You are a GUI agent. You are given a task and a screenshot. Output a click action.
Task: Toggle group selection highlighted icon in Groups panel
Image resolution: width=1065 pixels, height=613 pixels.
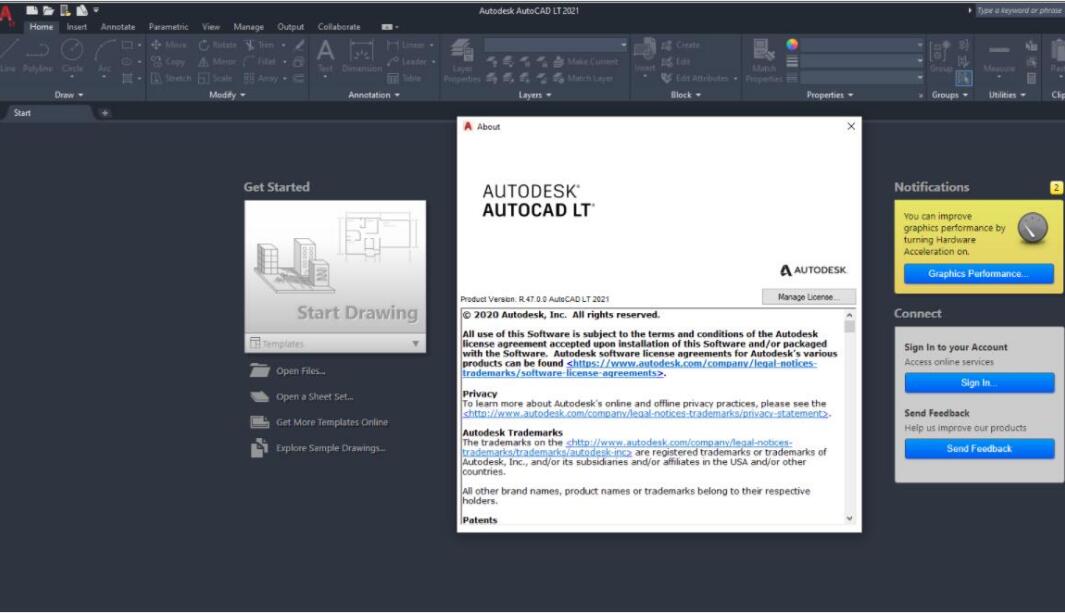click(963, 78)
